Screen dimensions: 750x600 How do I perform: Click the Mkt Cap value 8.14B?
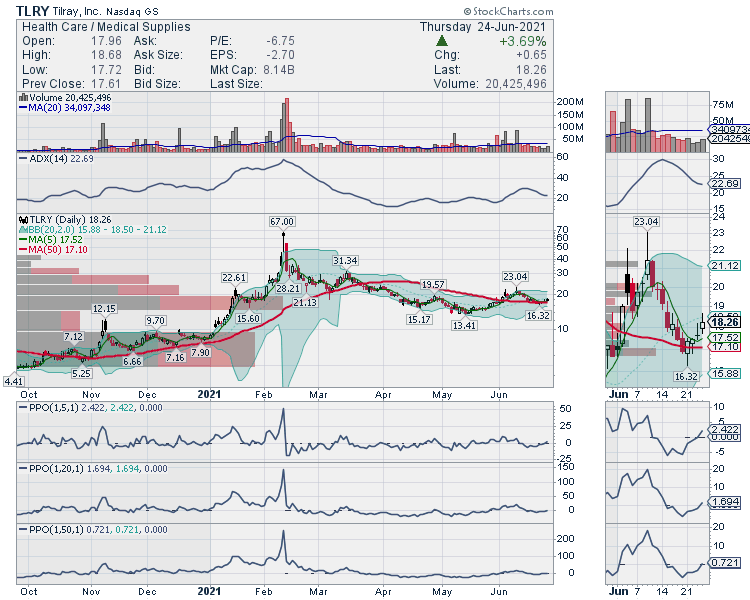click(x=279, y=70)
